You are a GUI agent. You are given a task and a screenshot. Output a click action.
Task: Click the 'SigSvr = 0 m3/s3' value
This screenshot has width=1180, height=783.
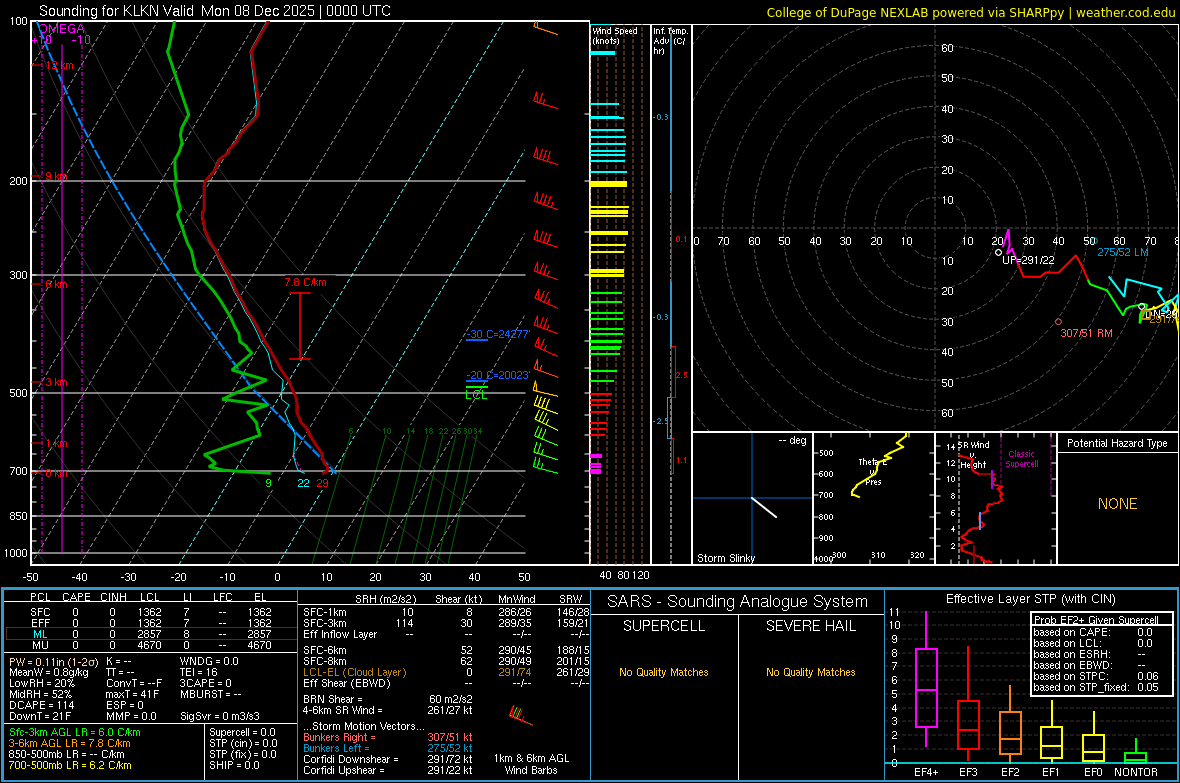tap(220, 717)
